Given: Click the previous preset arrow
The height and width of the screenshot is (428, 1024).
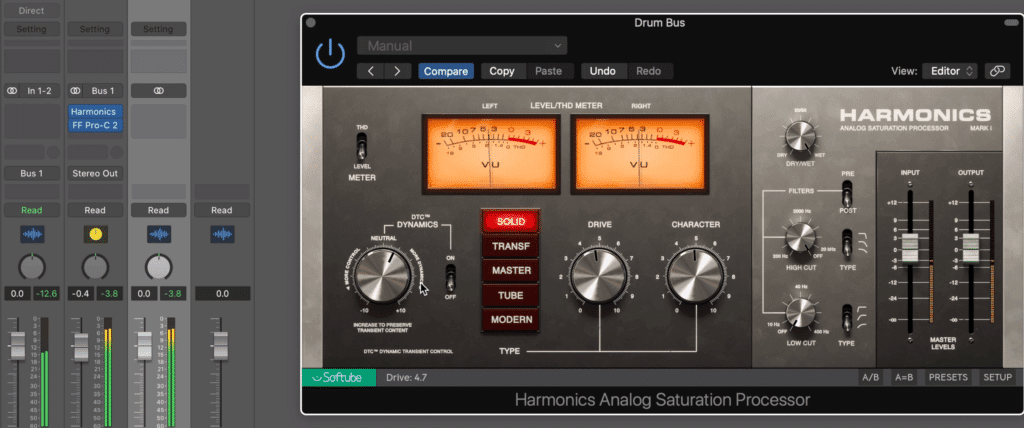Looking at the screenshot, I should tap(371, 71).
